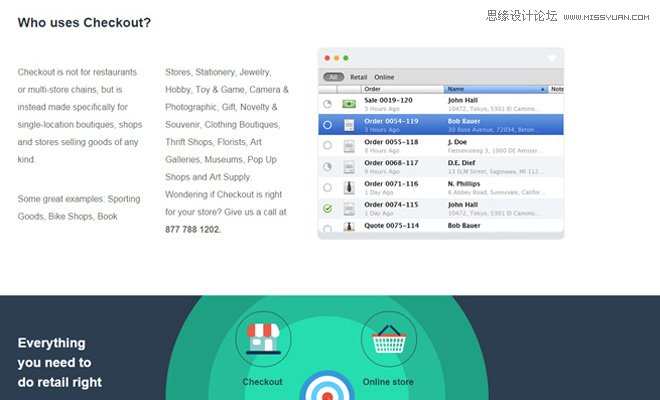Open the Checkout label link
Image resolution: width=660 pixels, height=400 pixels.
click(263, 382)
